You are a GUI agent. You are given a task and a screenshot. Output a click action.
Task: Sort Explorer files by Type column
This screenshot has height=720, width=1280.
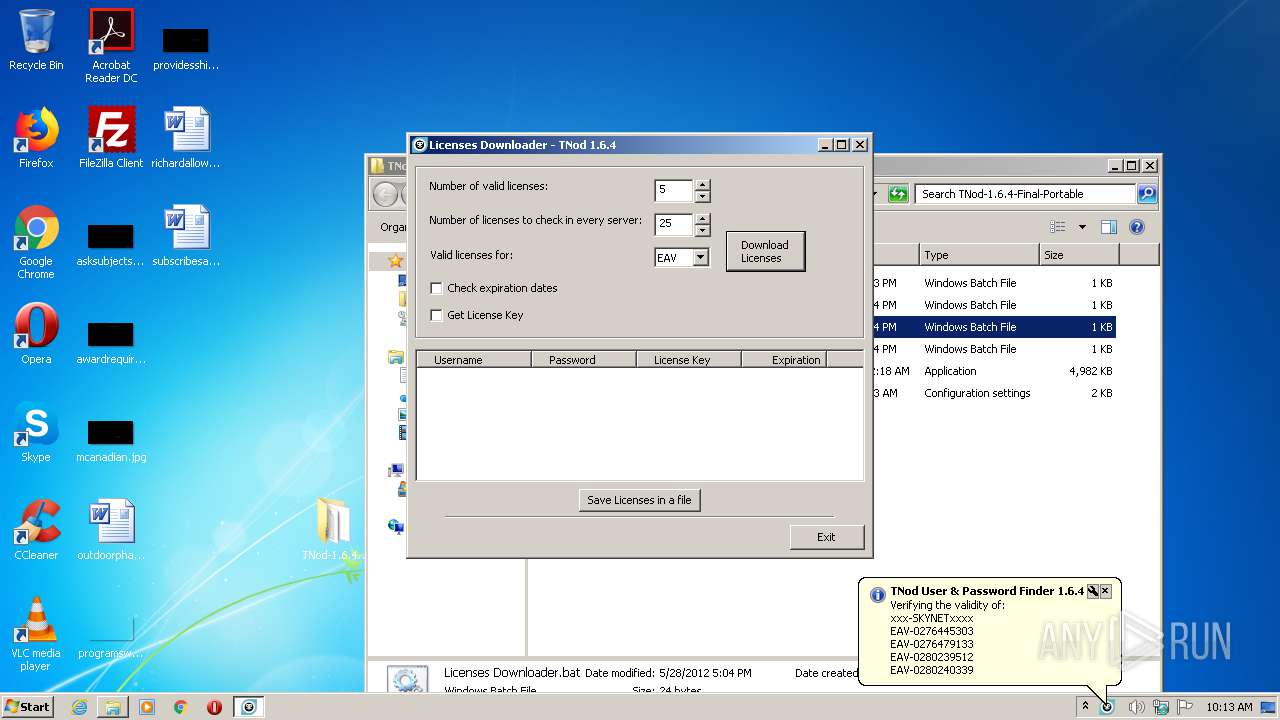[x=979, y=255]
